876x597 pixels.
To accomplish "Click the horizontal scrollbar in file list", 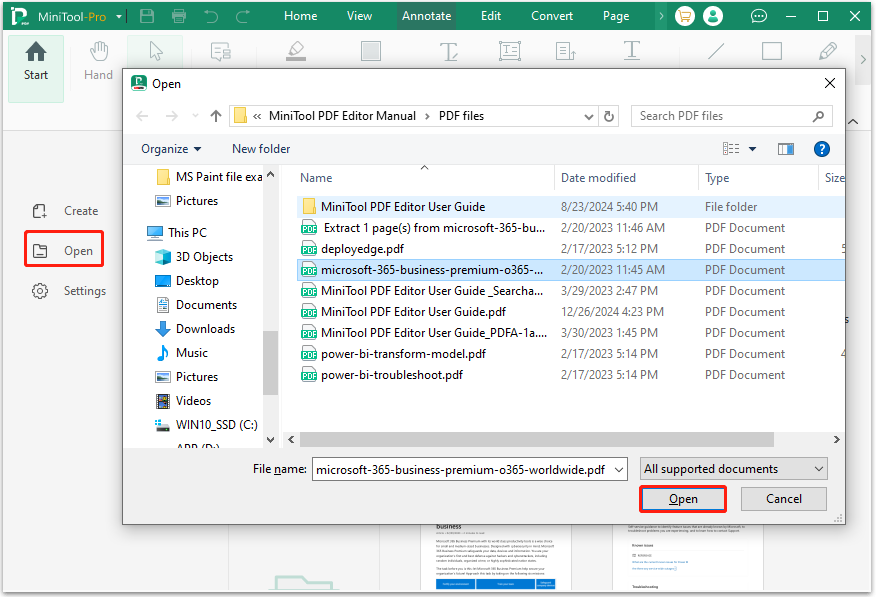I will [x=536, y=440].
